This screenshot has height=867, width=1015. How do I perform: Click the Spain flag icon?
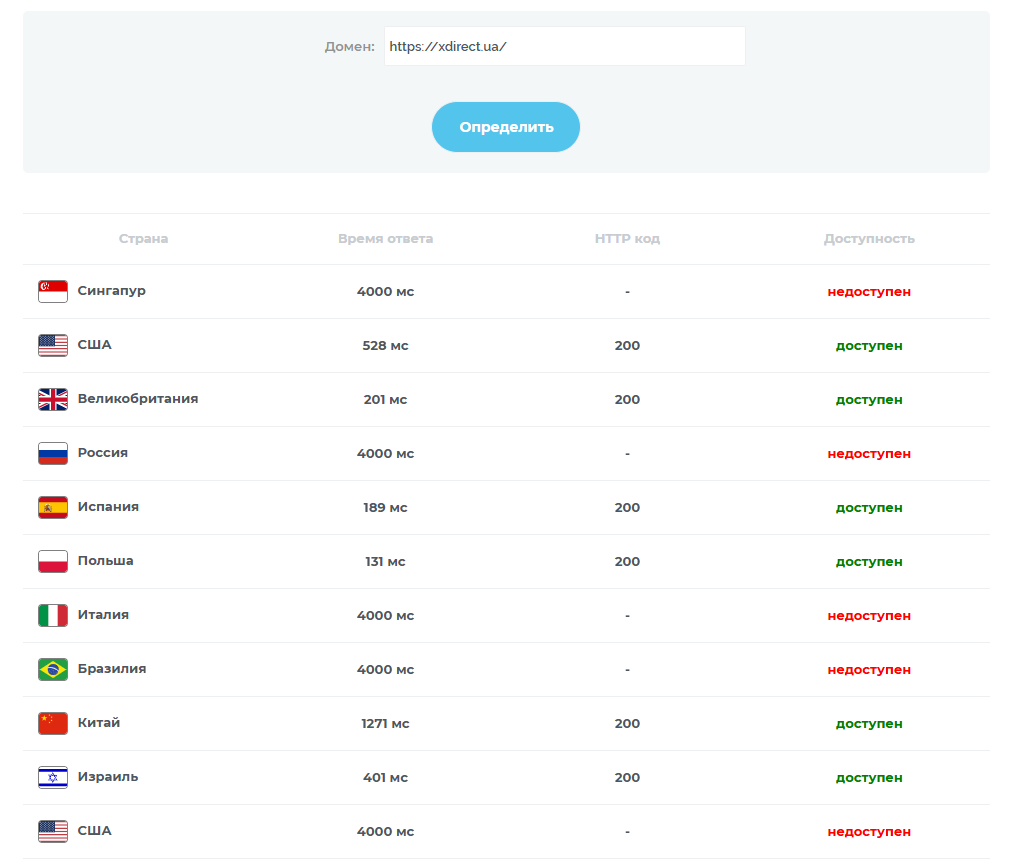click(53, 508)
